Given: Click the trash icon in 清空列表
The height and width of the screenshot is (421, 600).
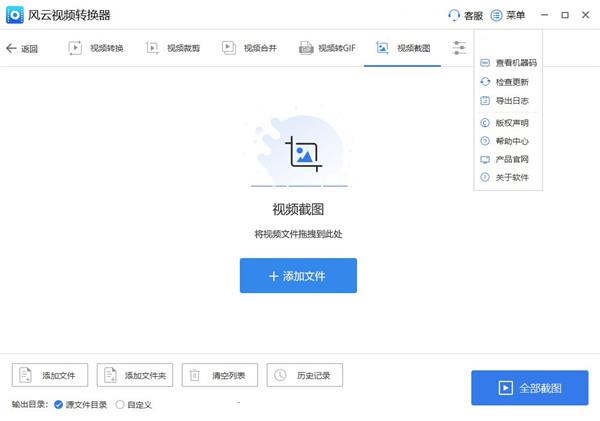Looking at the screenshot, I should [195, 375].
